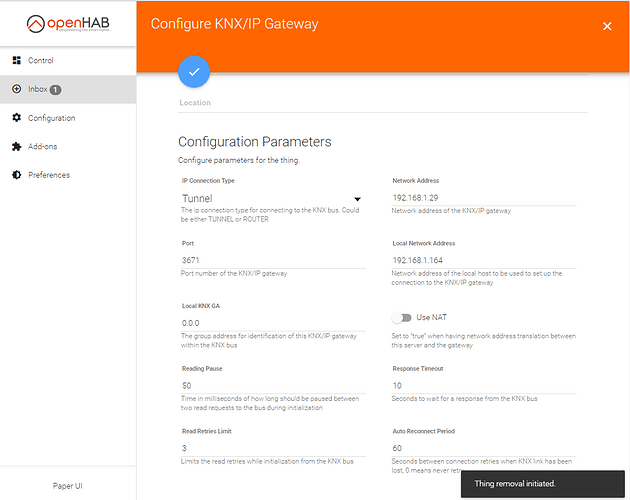The image size is (630, 500).
Task: Click the Local KNX GA field 0.0.0
Action: [x=273, y=323]
